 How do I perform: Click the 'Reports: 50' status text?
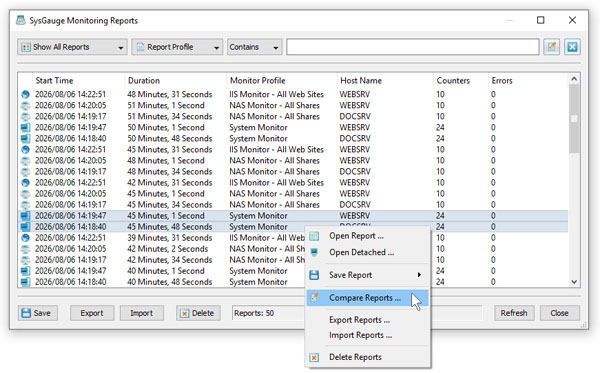coord(254,313)
